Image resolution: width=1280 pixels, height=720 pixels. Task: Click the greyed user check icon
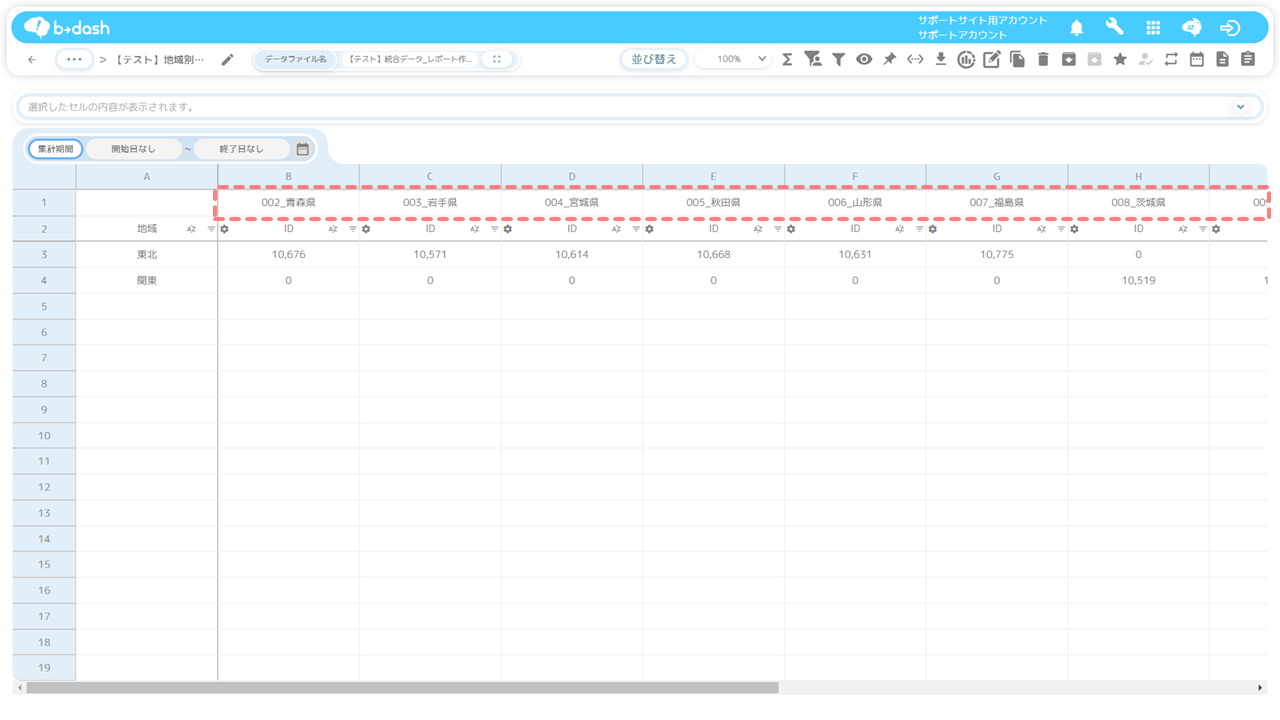point(1145,60)
